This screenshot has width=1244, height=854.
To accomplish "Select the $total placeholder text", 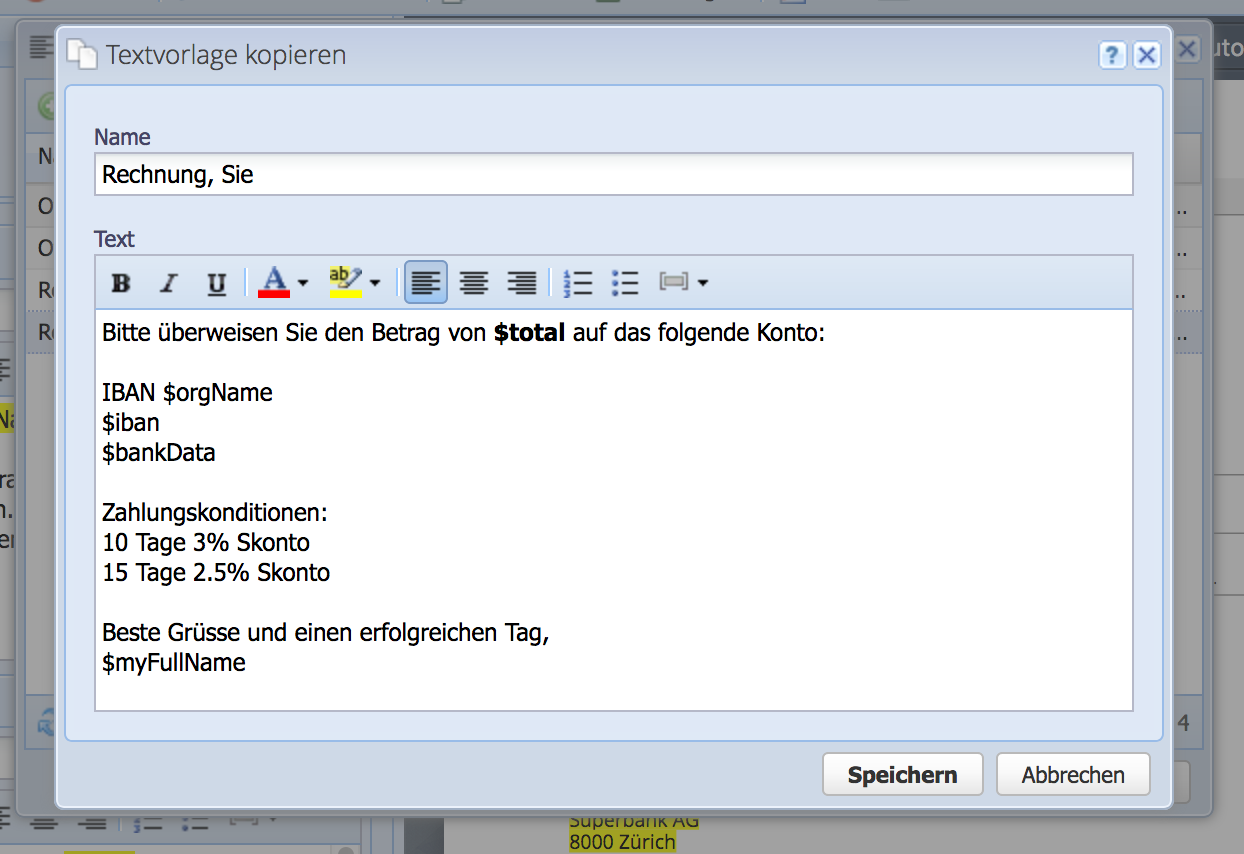I will pyautogui.click(x=528, y=332).
